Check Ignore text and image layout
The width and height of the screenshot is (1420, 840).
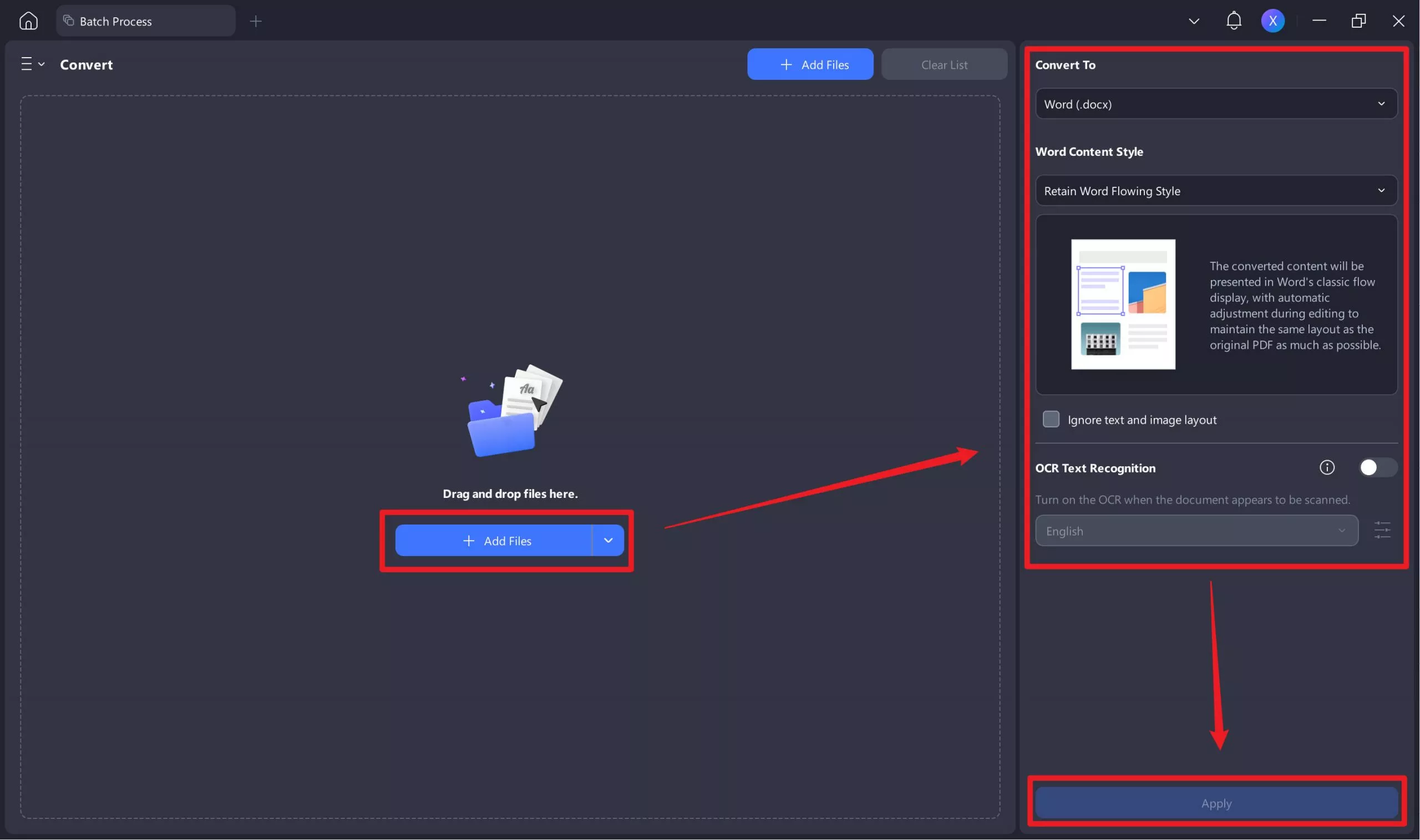pyautogui.click(x=1051, y=419)
